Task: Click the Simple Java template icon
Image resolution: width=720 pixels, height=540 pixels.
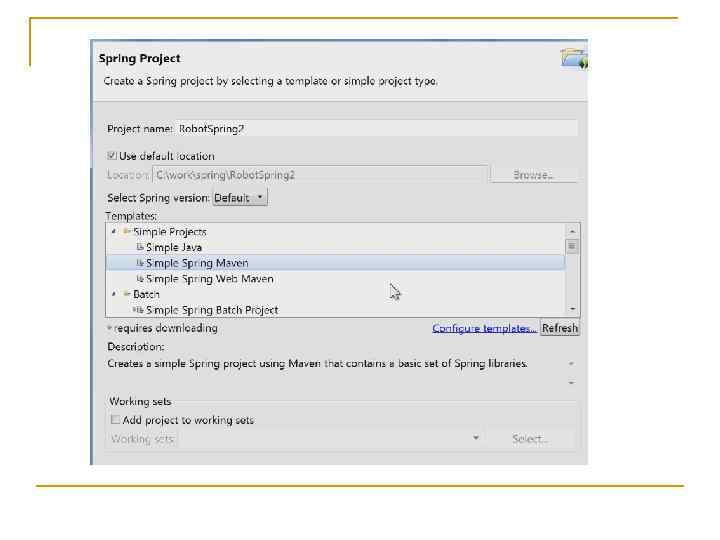Action: (140, 248)
